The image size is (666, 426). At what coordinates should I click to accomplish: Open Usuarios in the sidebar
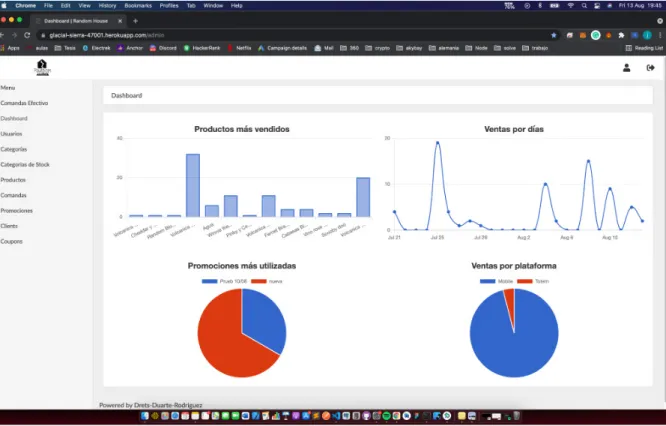coord(11,134)
